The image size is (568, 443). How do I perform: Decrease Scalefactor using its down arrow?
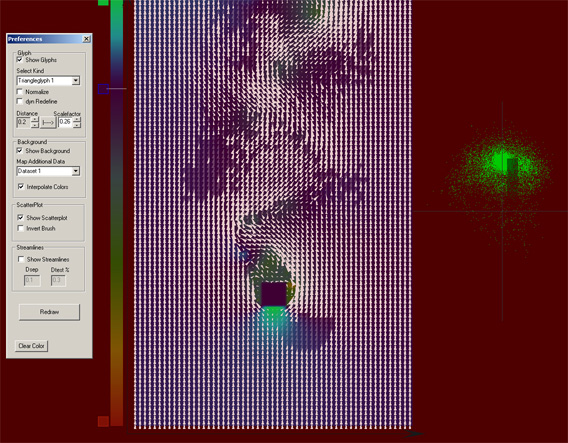[77, 125]
